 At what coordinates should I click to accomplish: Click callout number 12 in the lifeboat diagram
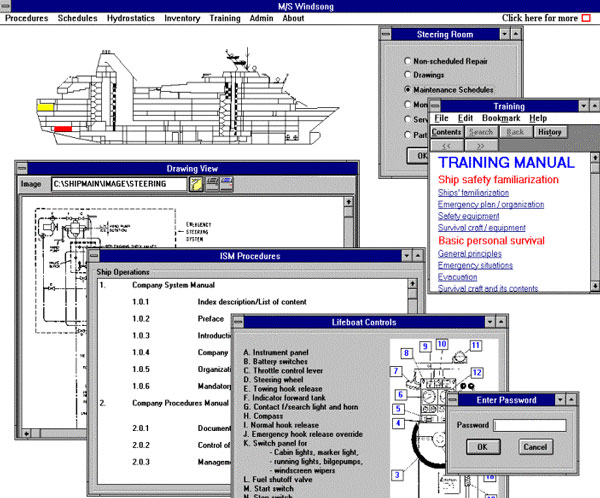point(477,372)
